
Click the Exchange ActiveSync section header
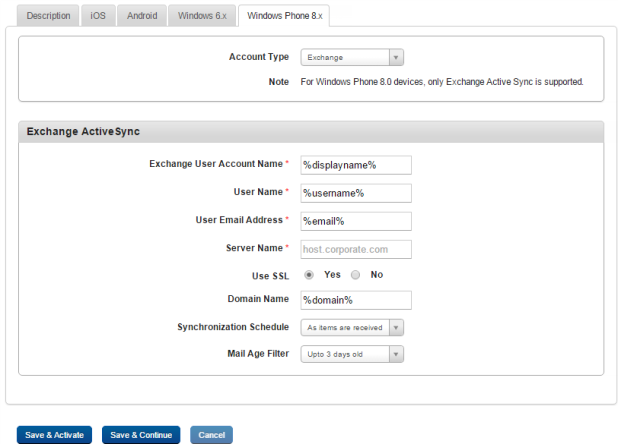coord(311,132)
